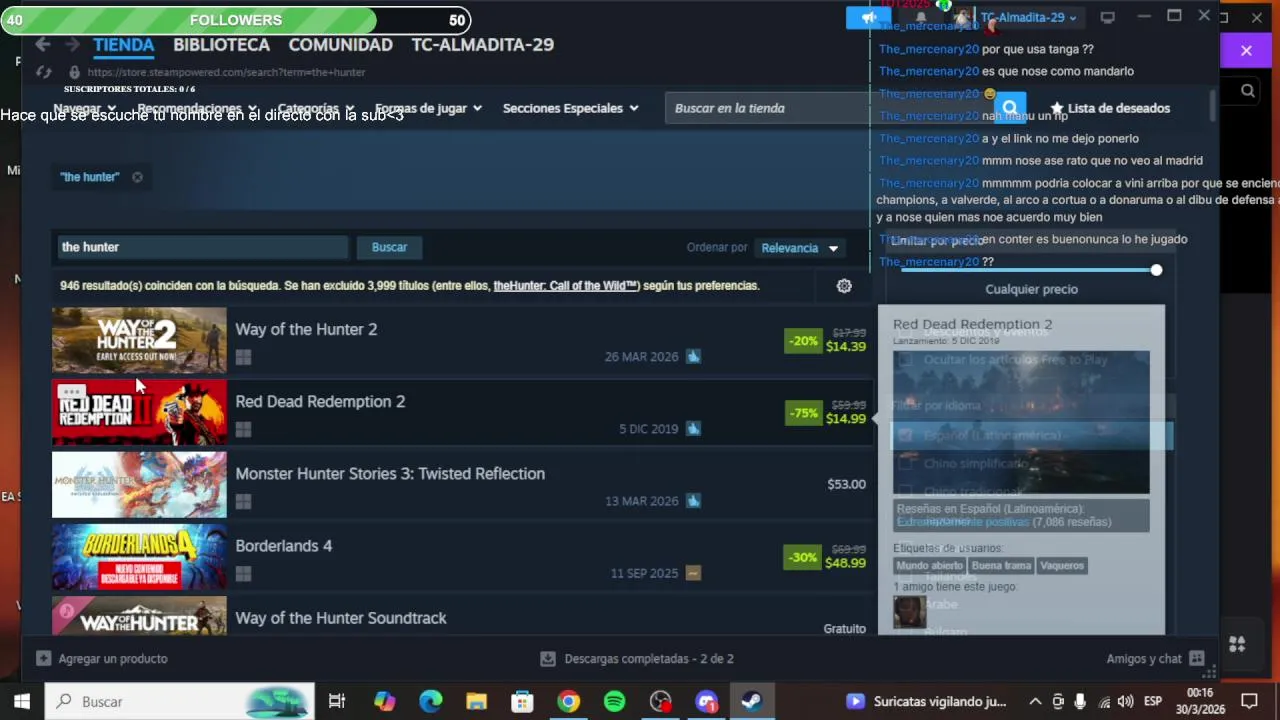Open Google Chrome from taskbar
The width and height of the screenshot is (1280, 720).
point(568,701)
